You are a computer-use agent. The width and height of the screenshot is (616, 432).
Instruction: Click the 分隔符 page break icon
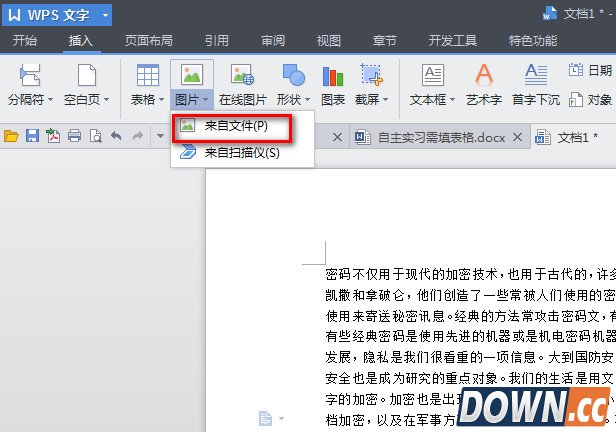pyautogui.click(x=30, y=75)
